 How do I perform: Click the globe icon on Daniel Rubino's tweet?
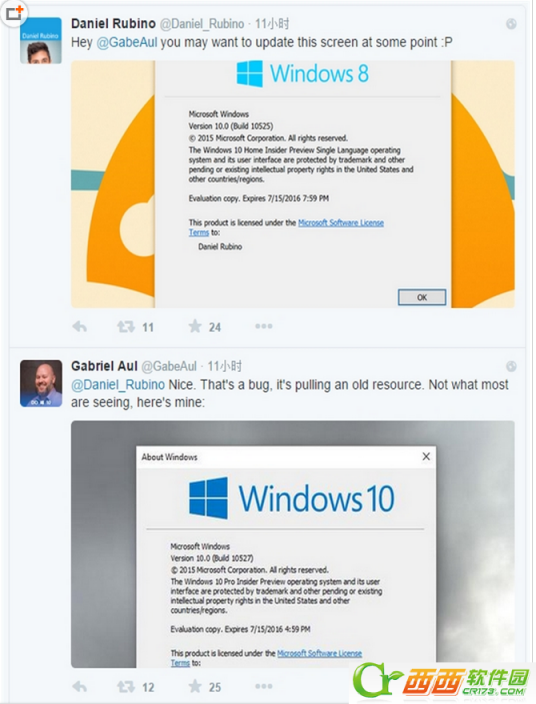pos(511,24)
